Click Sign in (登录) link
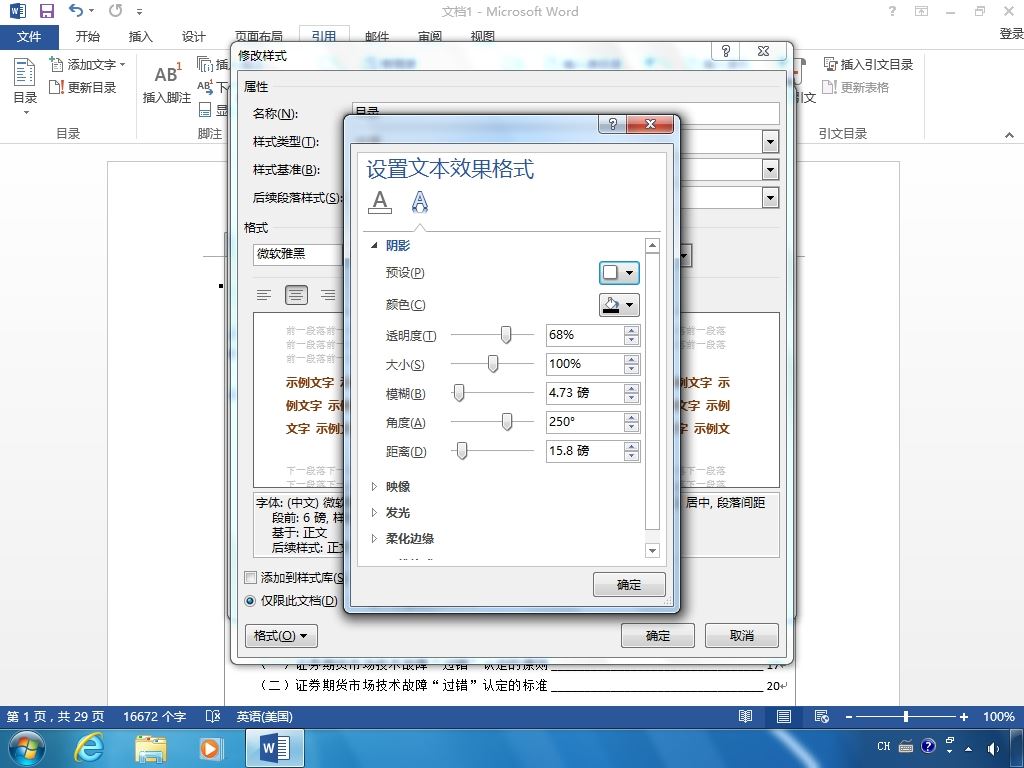Image resolution: width=1024 pixels, height=768 pixels. (x=1011, y=34)
